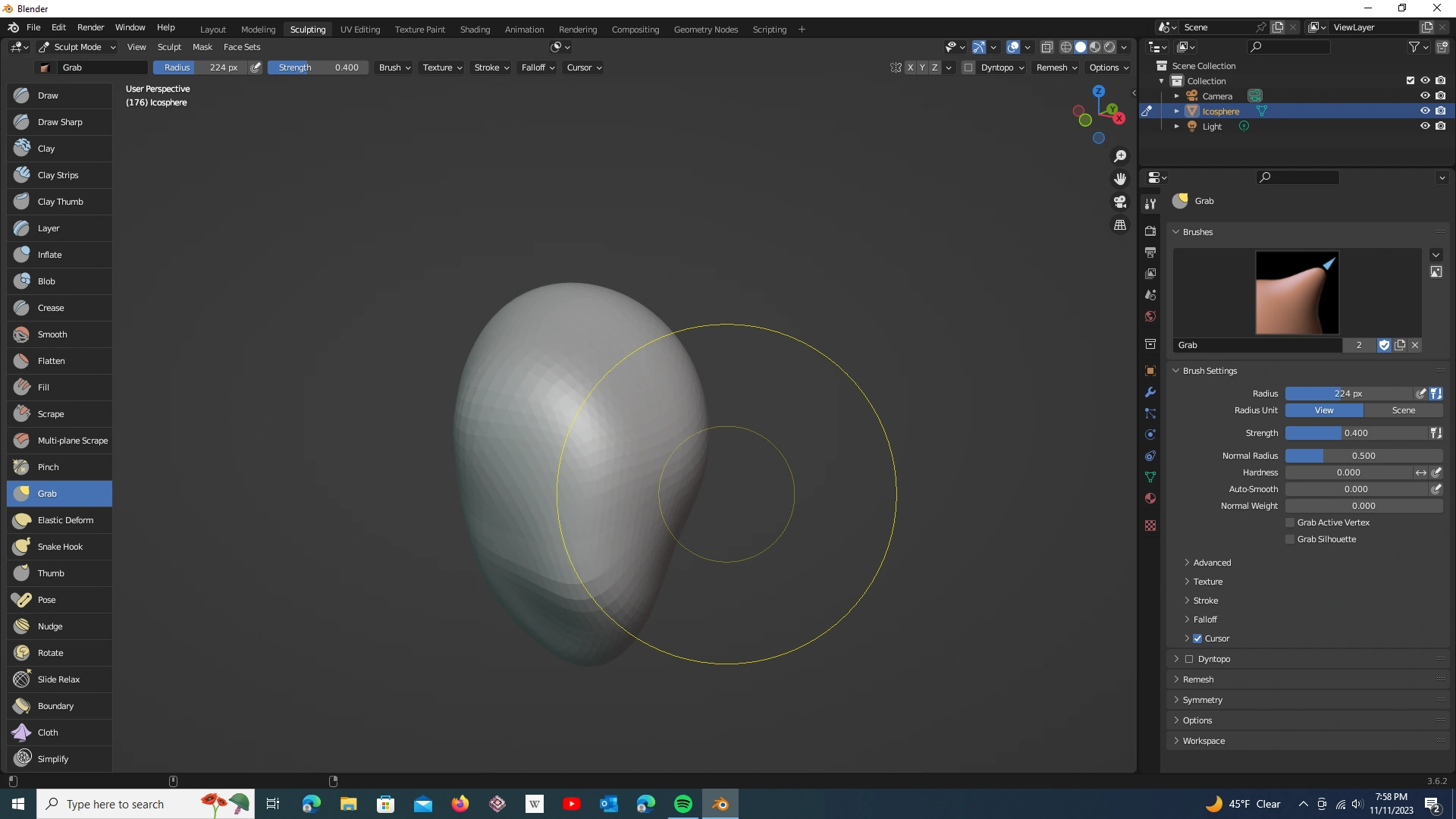
Task: Enable the Dyntopo panel checkbox
Action: [x=1189, y=659]
